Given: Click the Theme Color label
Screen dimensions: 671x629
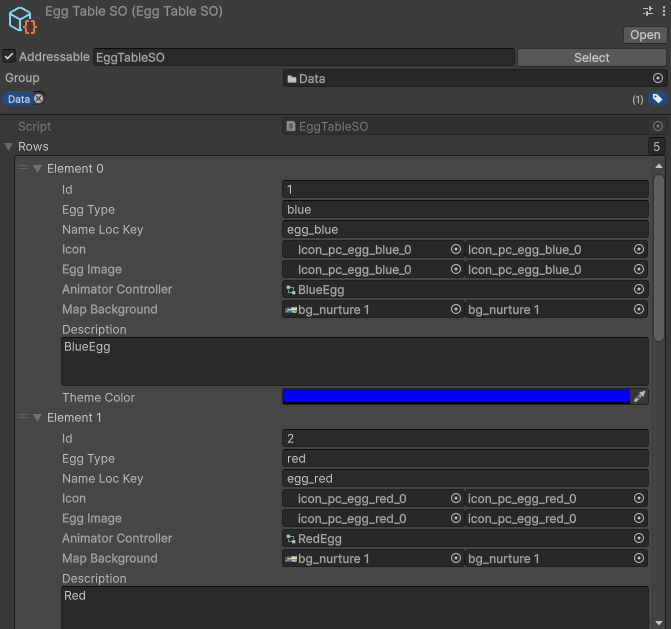Looking at the screenshot, I should 98,398.
